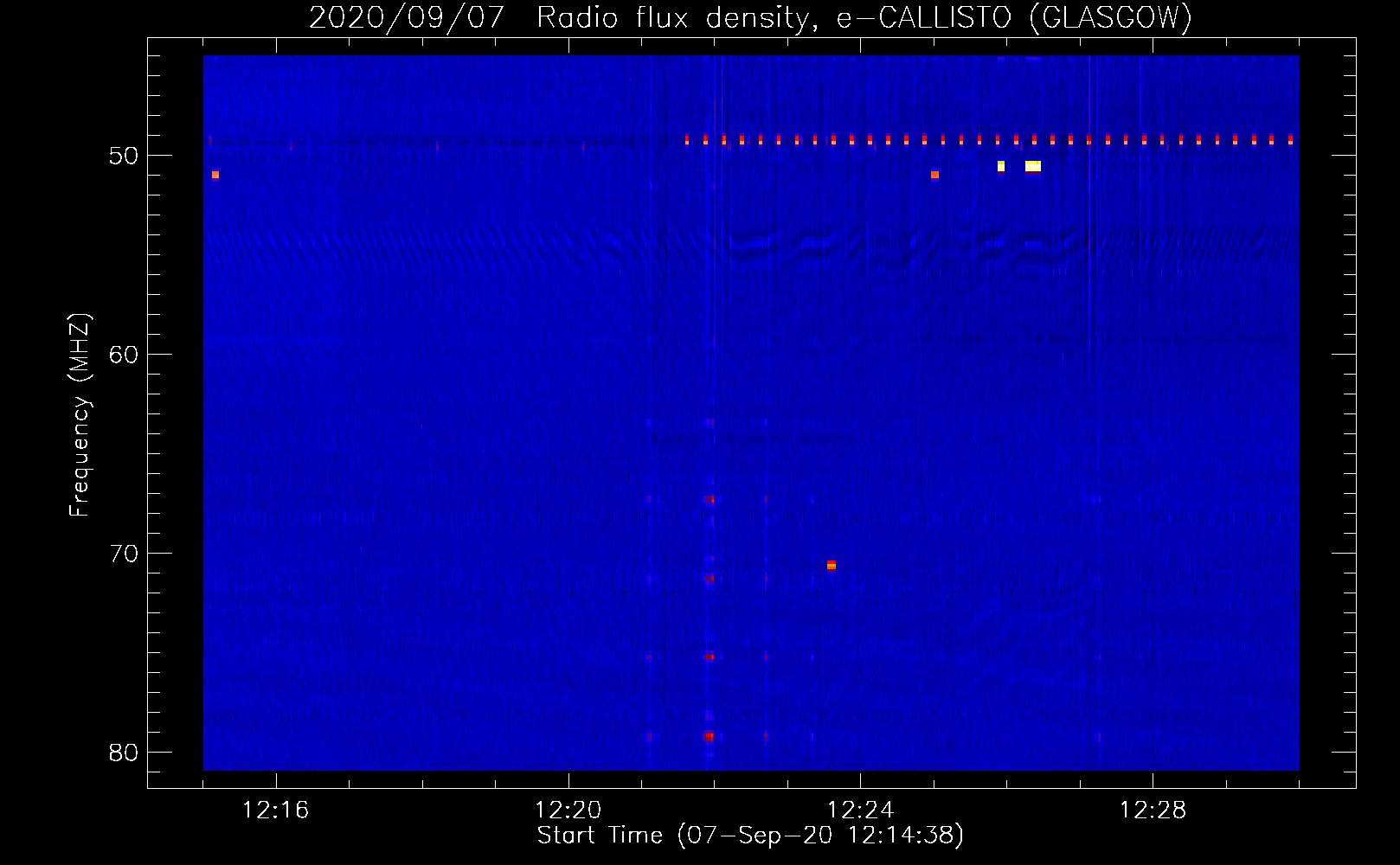Screen dimensions: 1400x865
Task: Click the 60 frequency tick label
Action: pyautogui.click(x=124, y=355)
